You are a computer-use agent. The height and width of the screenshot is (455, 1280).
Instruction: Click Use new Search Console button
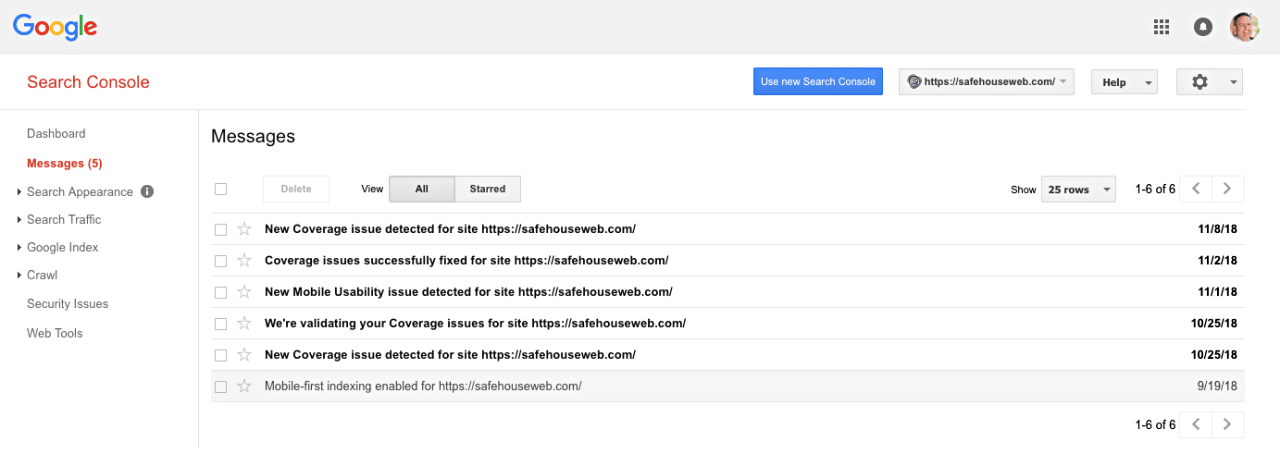818,82
